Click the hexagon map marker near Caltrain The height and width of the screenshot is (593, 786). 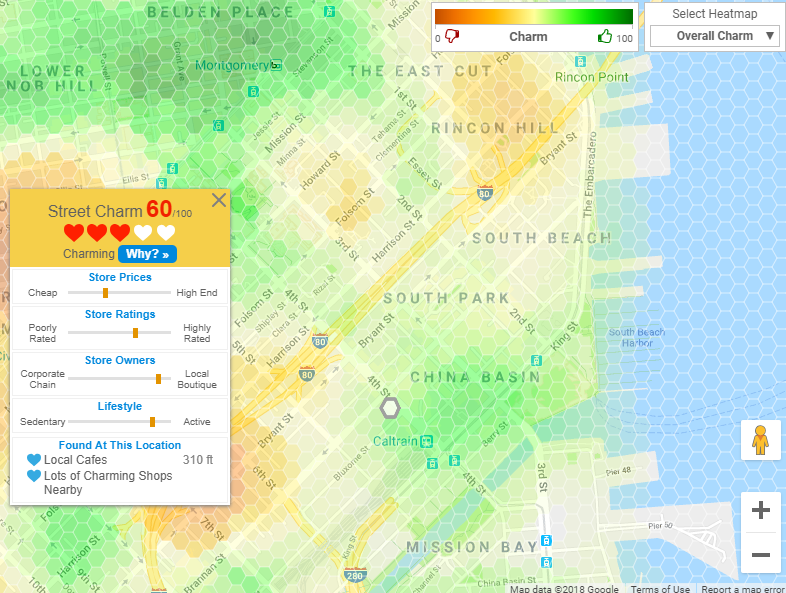coord(390,408)
